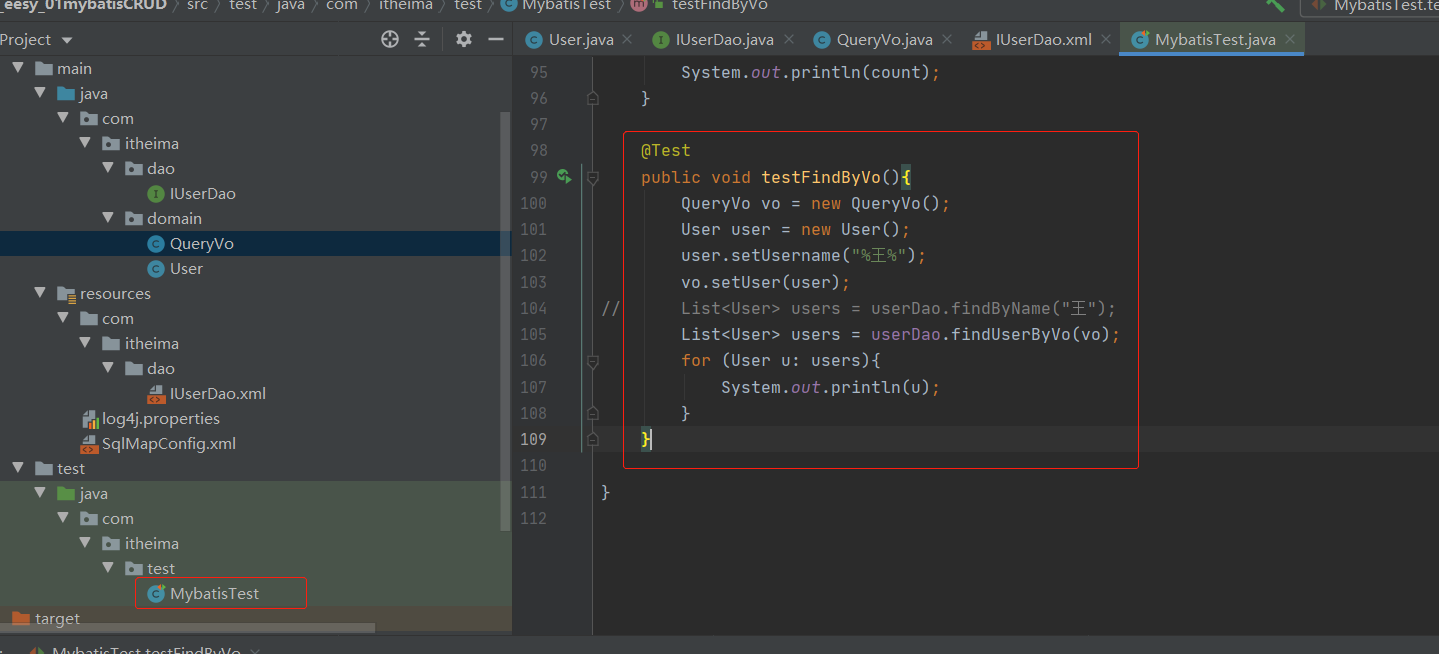Select itheima package under main com
Image resolution: width=1439 pixels, height=654 pixels.
pos(152,143)
